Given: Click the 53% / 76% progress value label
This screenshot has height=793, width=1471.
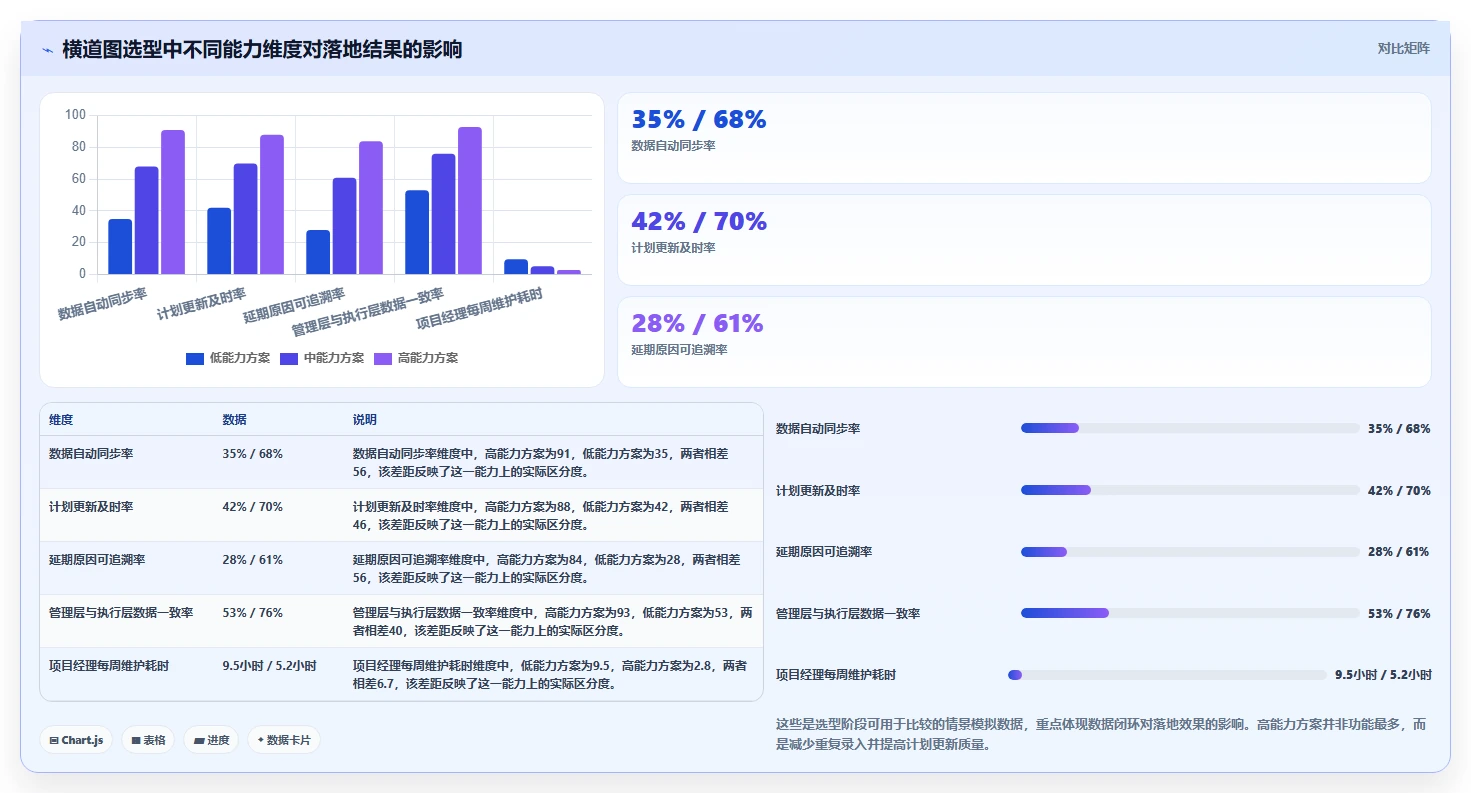Looking at the screenshot, I should pos(1399,614).
